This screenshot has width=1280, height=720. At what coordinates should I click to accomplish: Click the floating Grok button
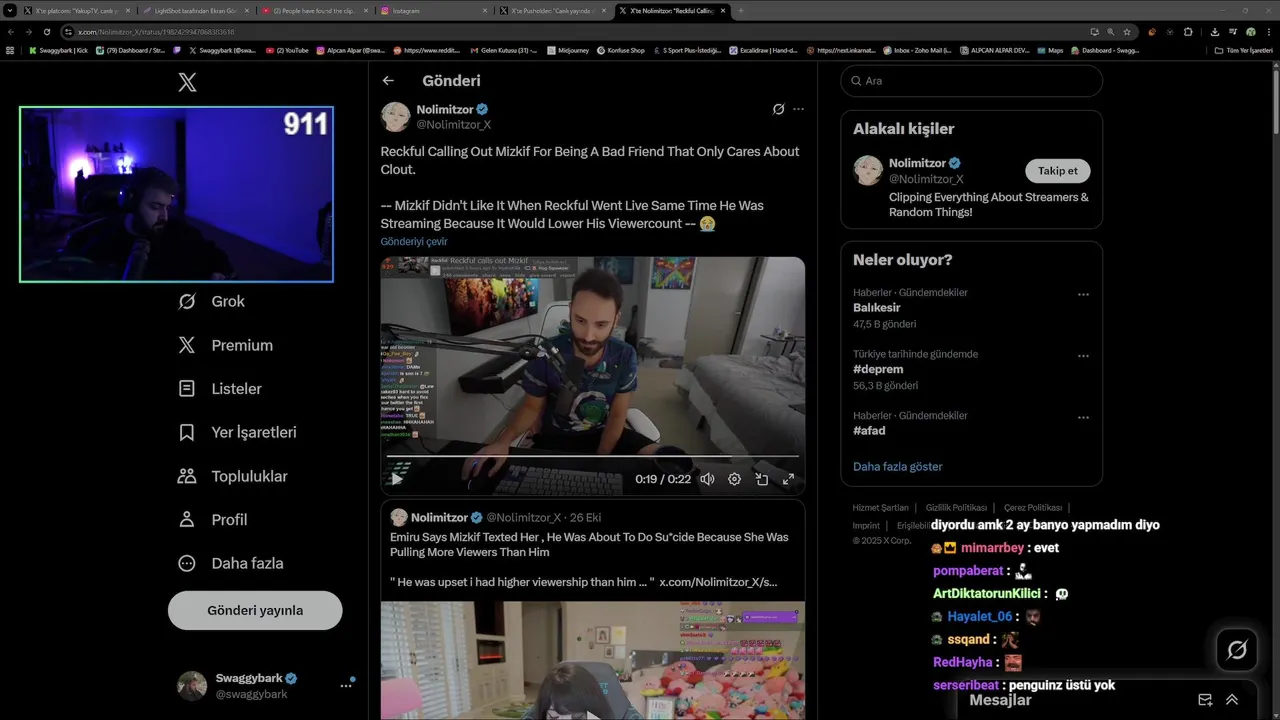point(1237,650)
